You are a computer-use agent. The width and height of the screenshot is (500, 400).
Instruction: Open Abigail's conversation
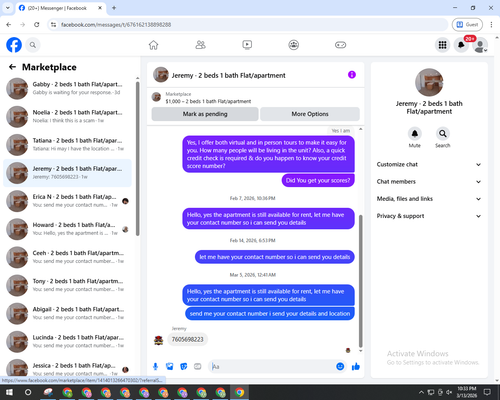tap(67, 314)
